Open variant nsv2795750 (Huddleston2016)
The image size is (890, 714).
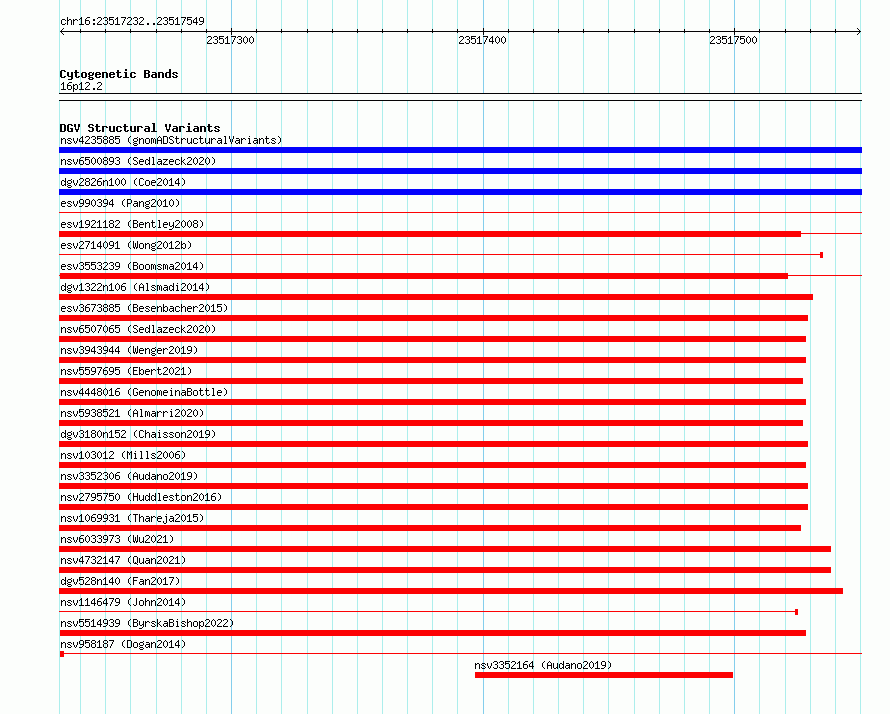[x=141, y=497]
